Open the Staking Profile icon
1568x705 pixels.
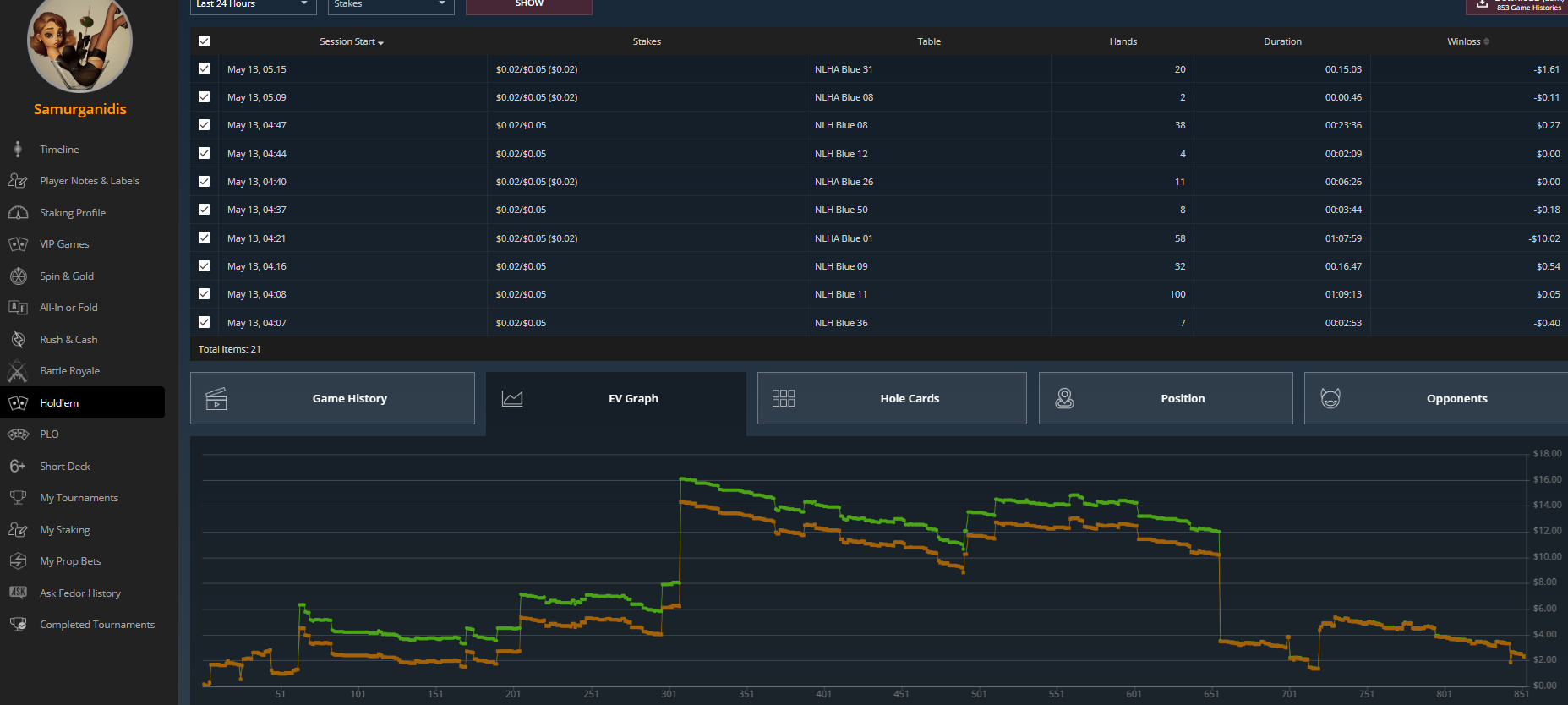(x=18, y=213)
